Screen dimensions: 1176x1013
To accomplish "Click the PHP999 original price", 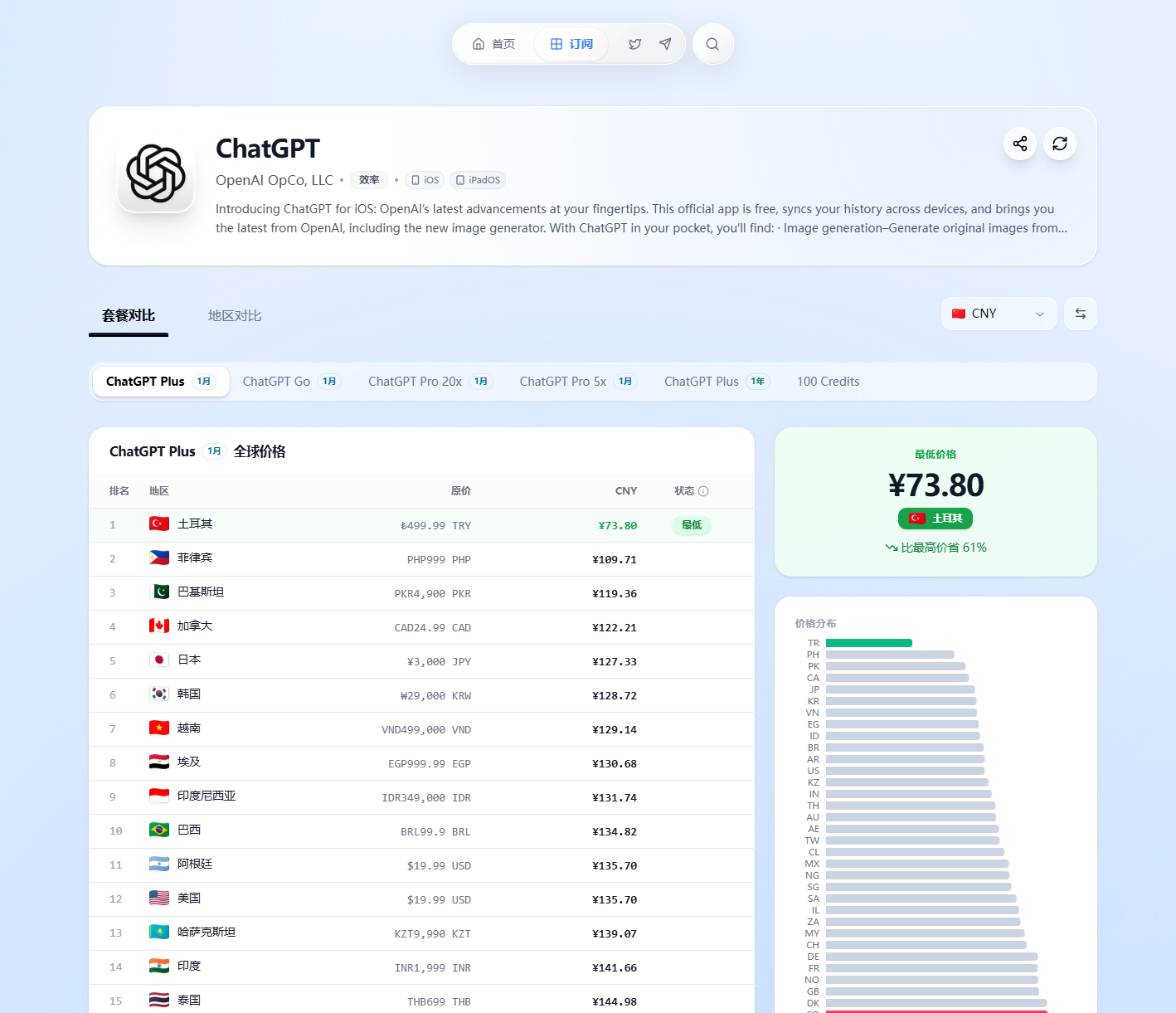I will 439,560.
